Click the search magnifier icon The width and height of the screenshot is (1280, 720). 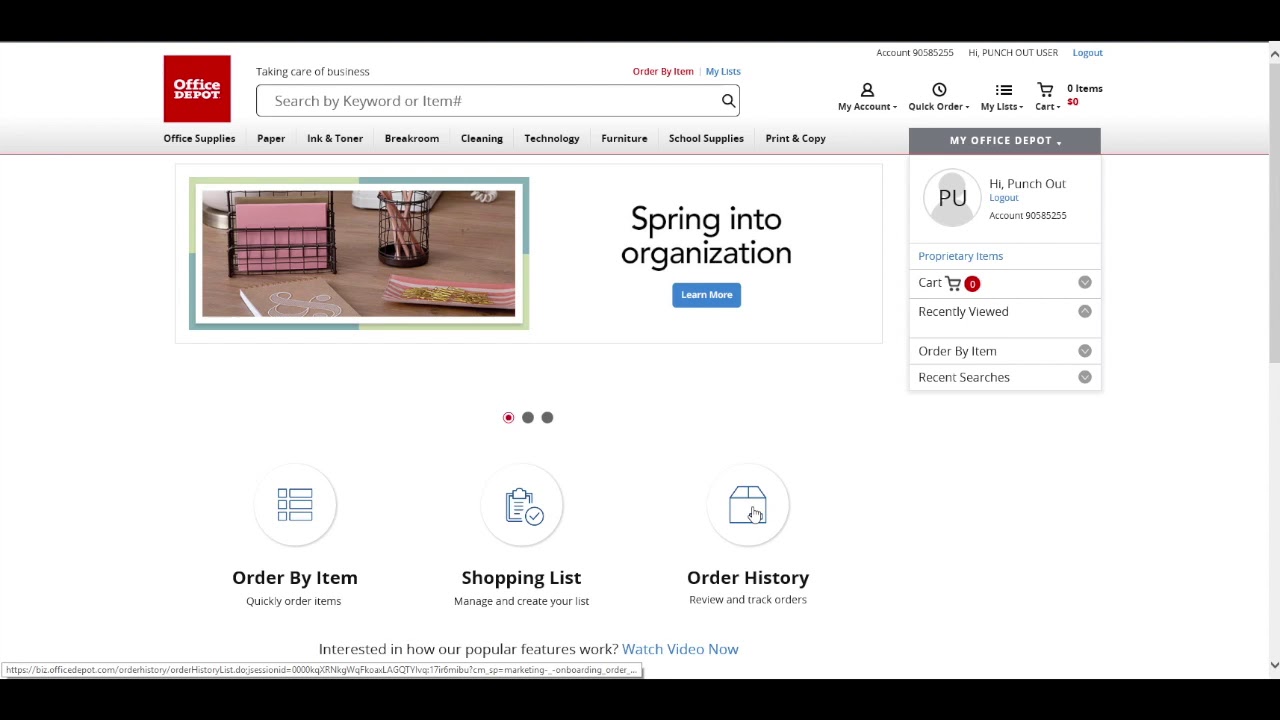coord(729,100)
